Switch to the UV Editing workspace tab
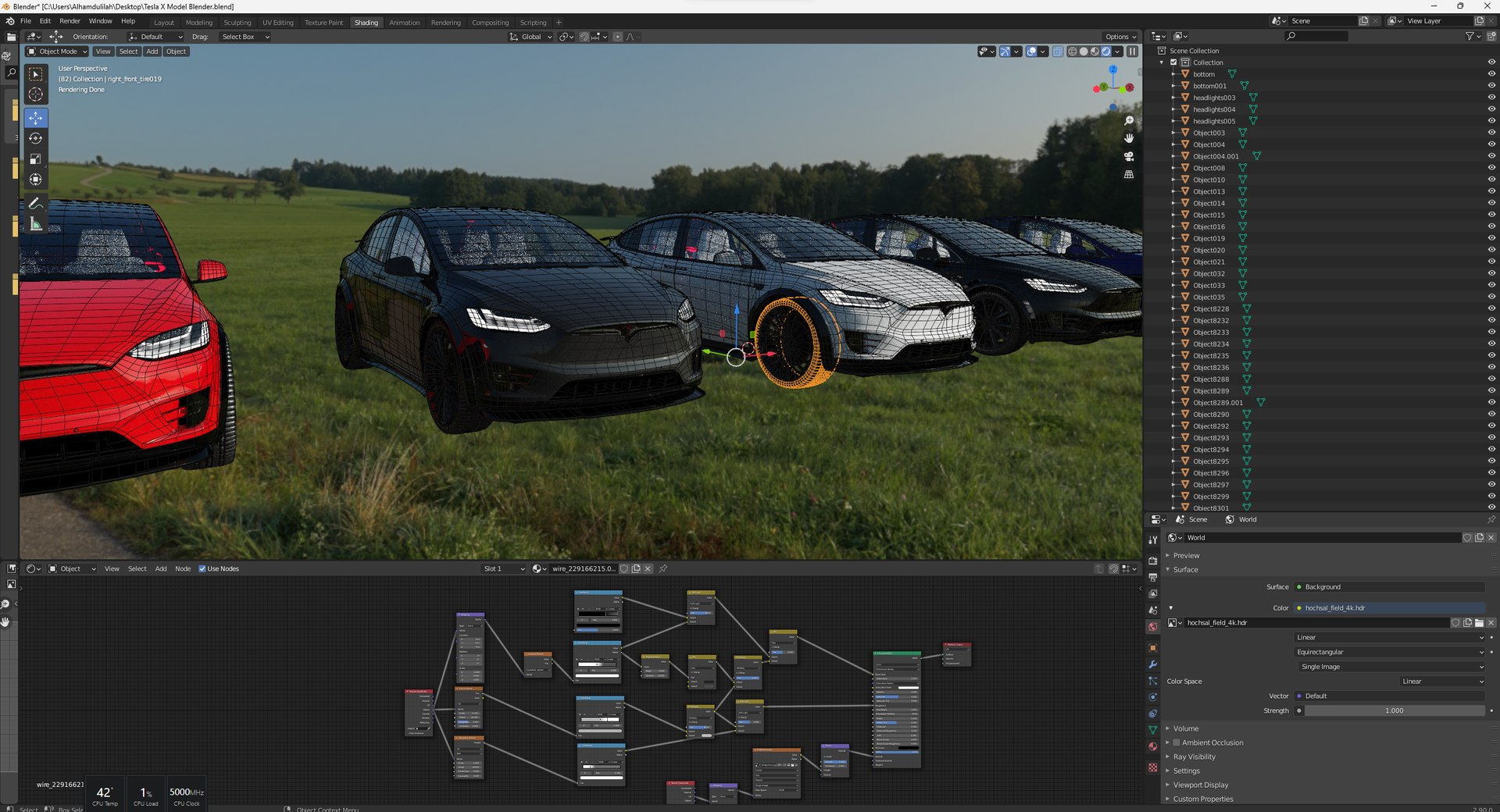1500x812 pixels. click(x=277, y=23)
